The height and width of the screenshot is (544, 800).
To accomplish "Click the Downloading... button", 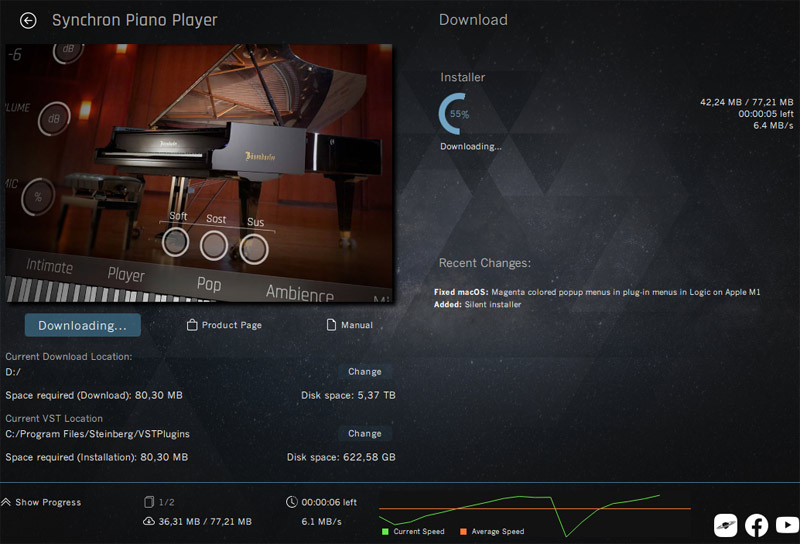I will [83, 326].
